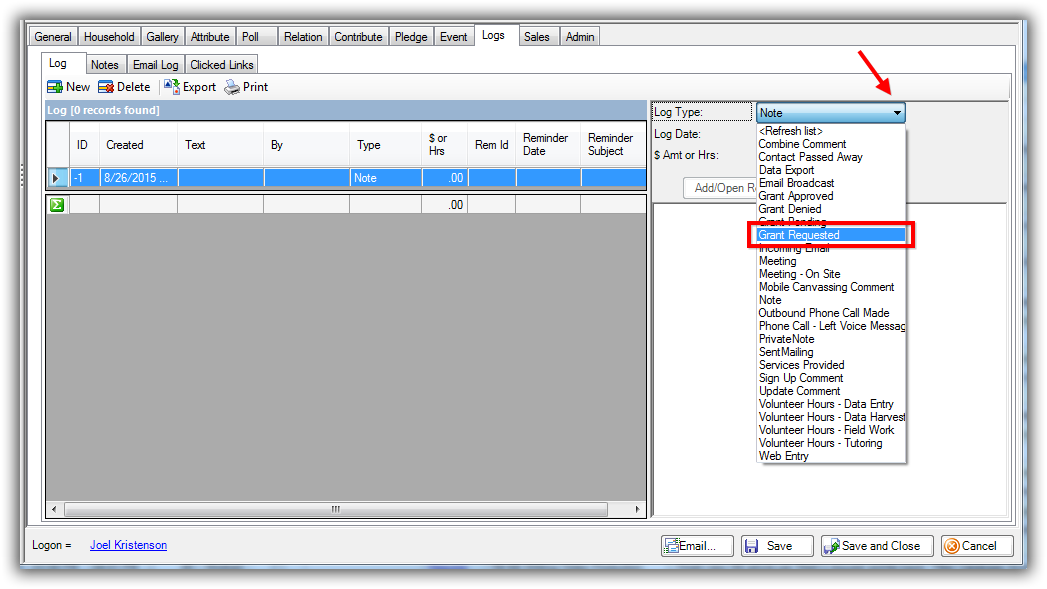Click the Export toolbar icon
Image resolution: width=1047 pixels, height=589 pixels.
coord(171,87)
